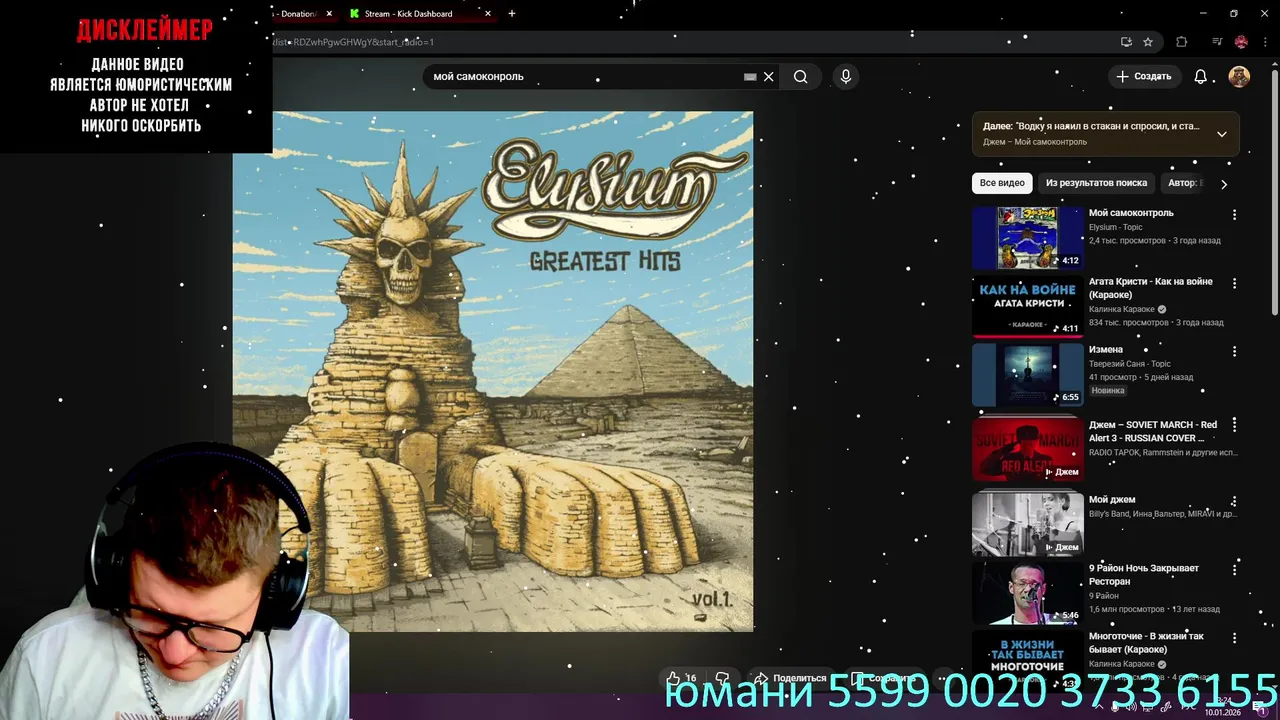Open options for SOVIET MARCH mix

click(1234, 425)
